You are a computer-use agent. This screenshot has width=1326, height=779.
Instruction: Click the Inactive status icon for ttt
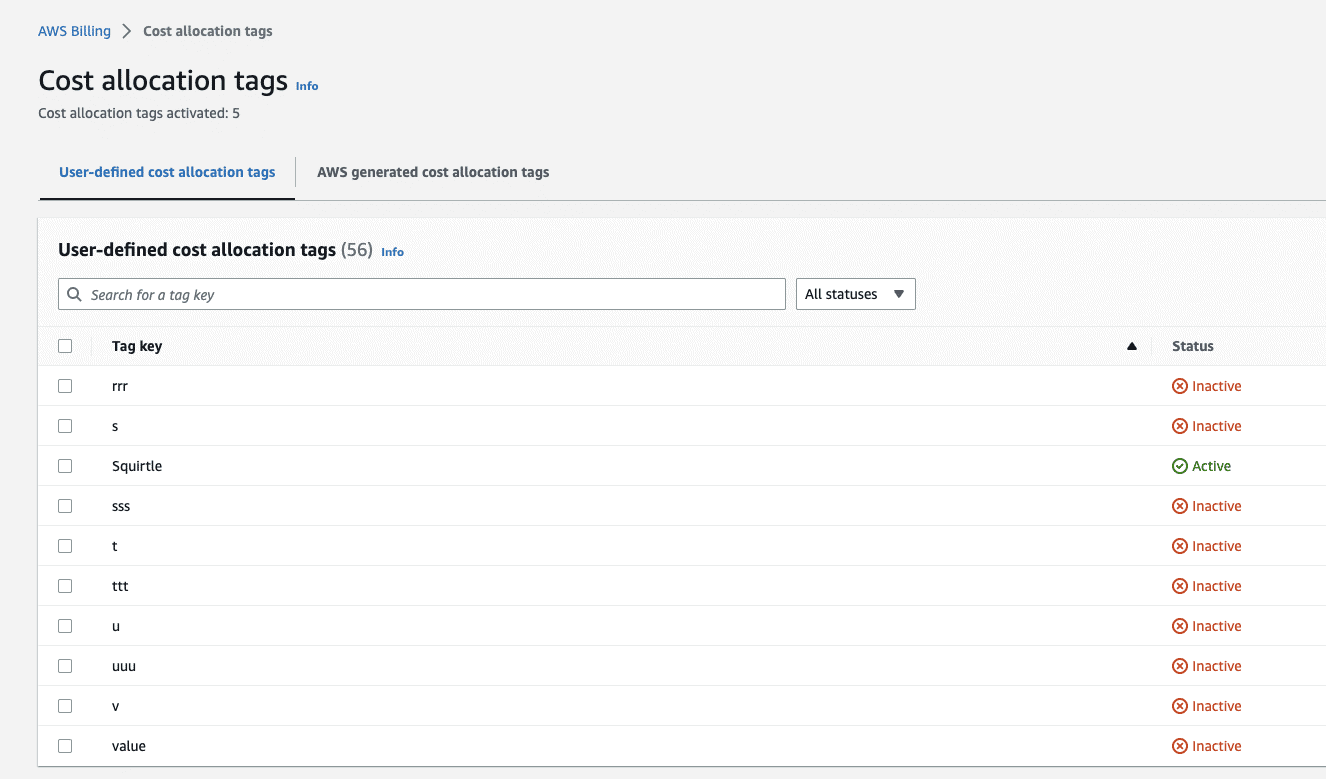1180,586
